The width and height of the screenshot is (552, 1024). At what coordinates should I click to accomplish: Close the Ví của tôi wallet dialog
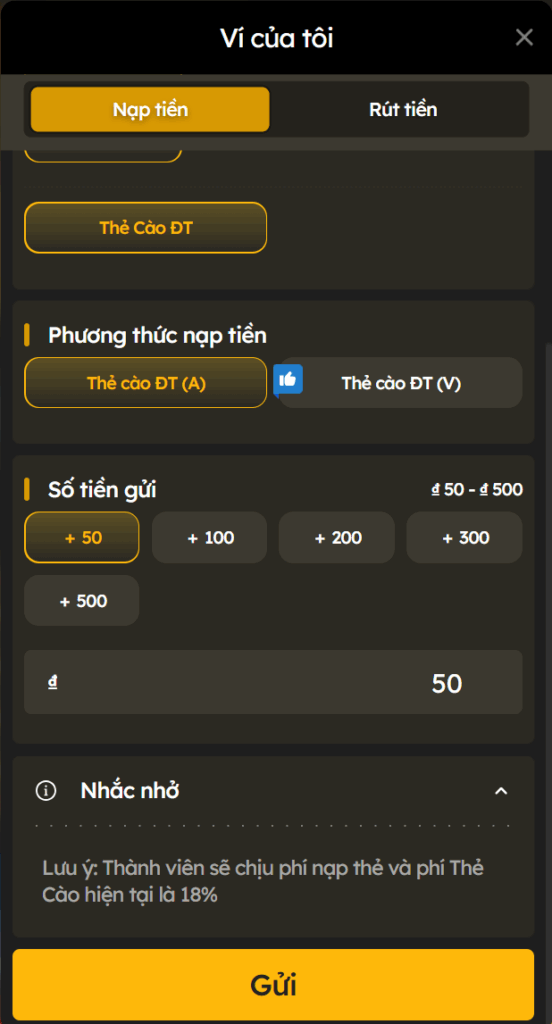[524, 38]
